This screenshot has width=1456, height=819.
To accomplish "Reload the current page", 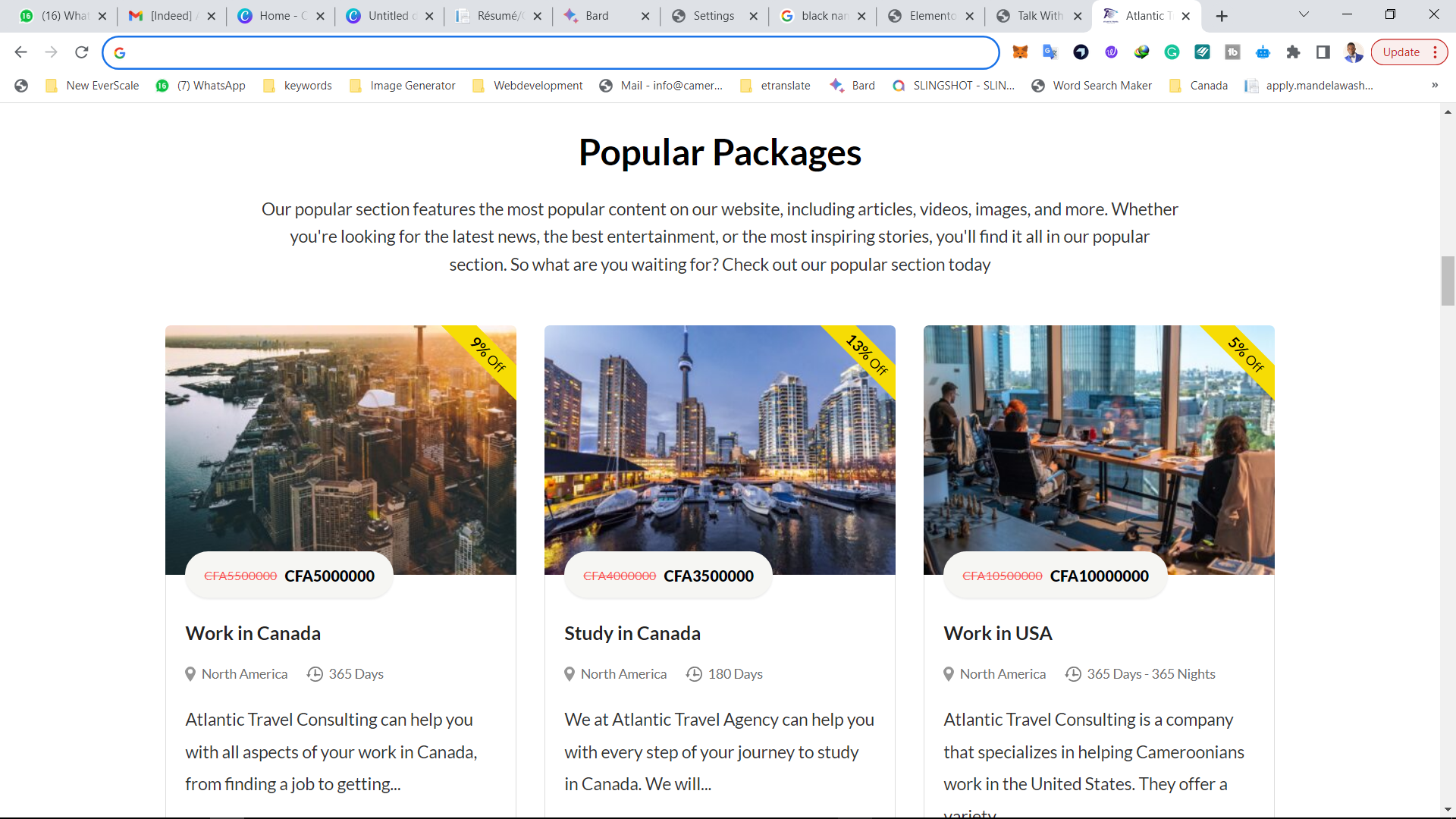I will coord(82,52).
